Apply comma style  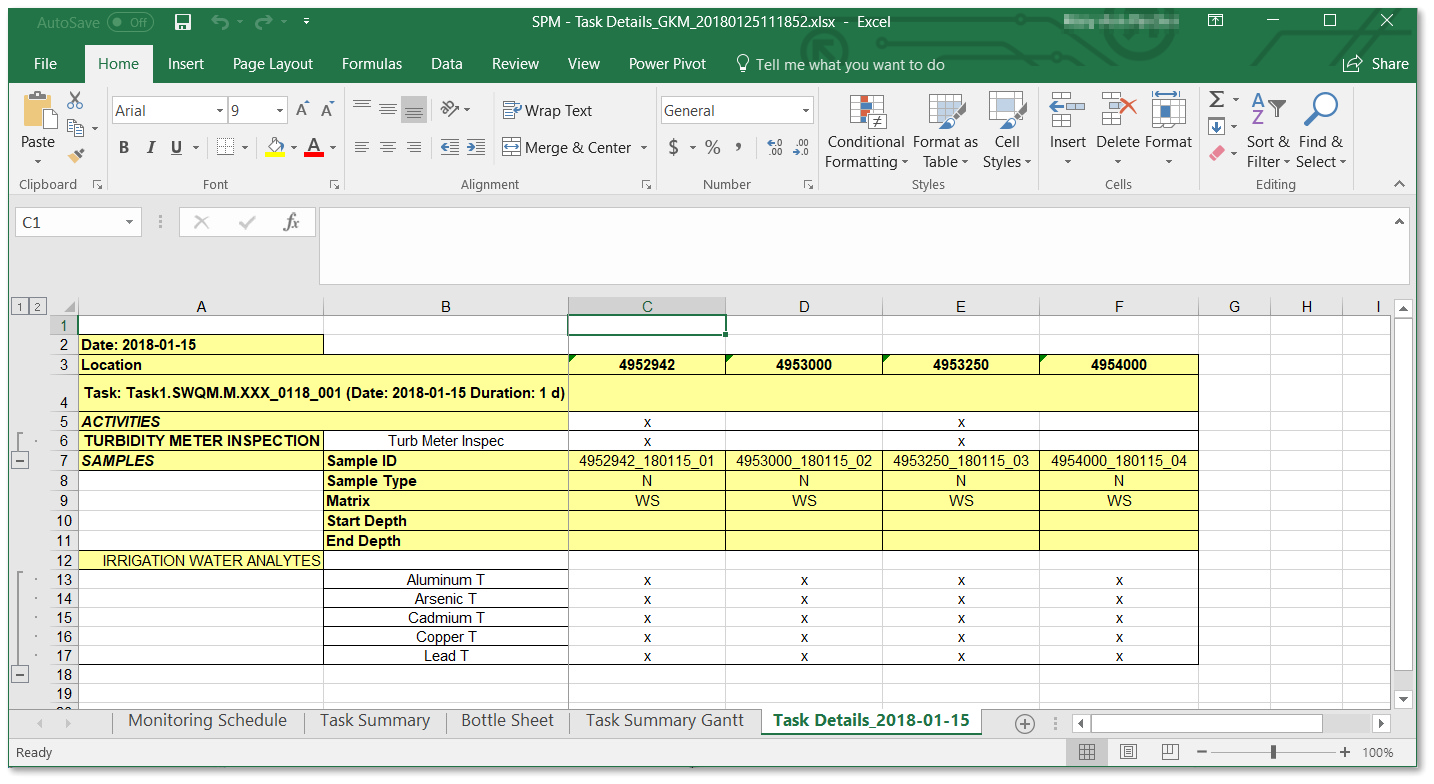[x=739, y=148]
